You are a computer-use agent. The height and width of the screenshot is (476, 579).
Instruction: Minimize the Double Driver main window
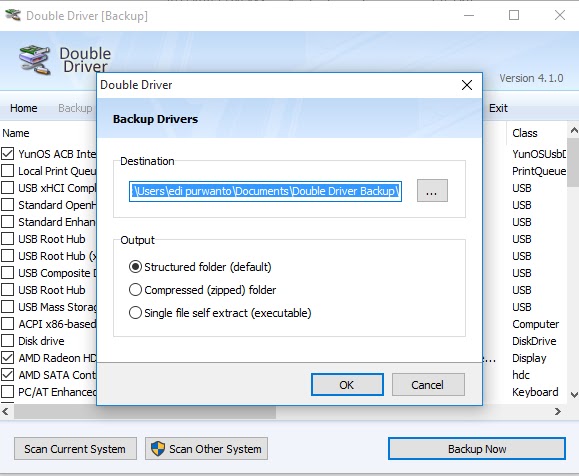[469, 15]
